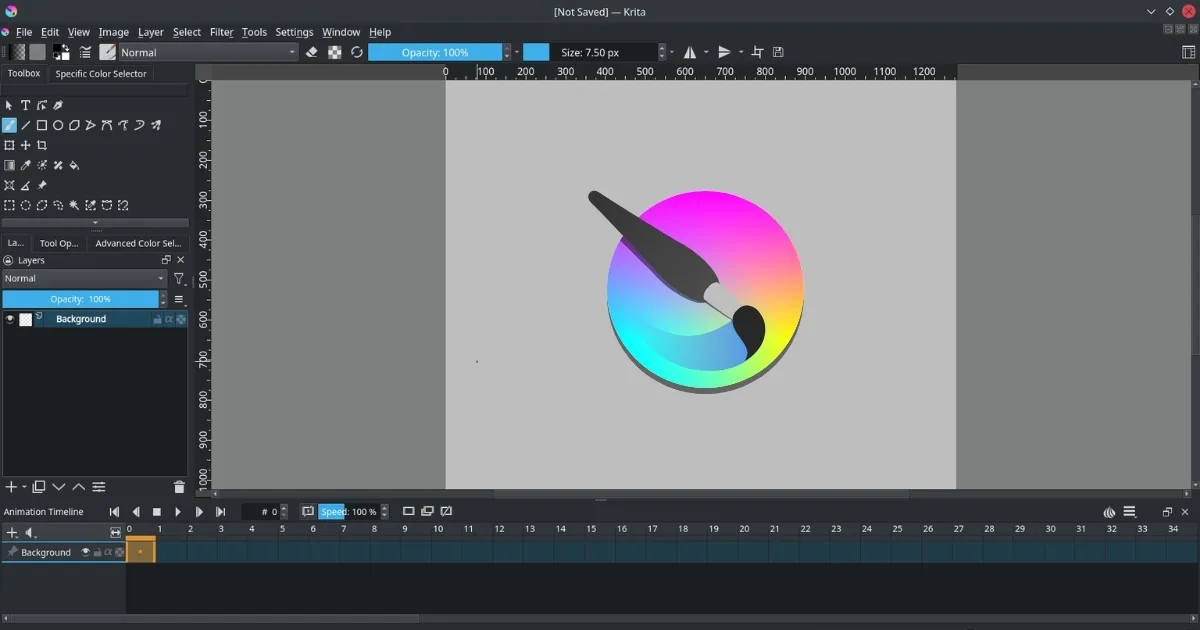Screen dimensions: 1200x630
Task: Open the layer filter funnel menu
Action: point(179,279)
